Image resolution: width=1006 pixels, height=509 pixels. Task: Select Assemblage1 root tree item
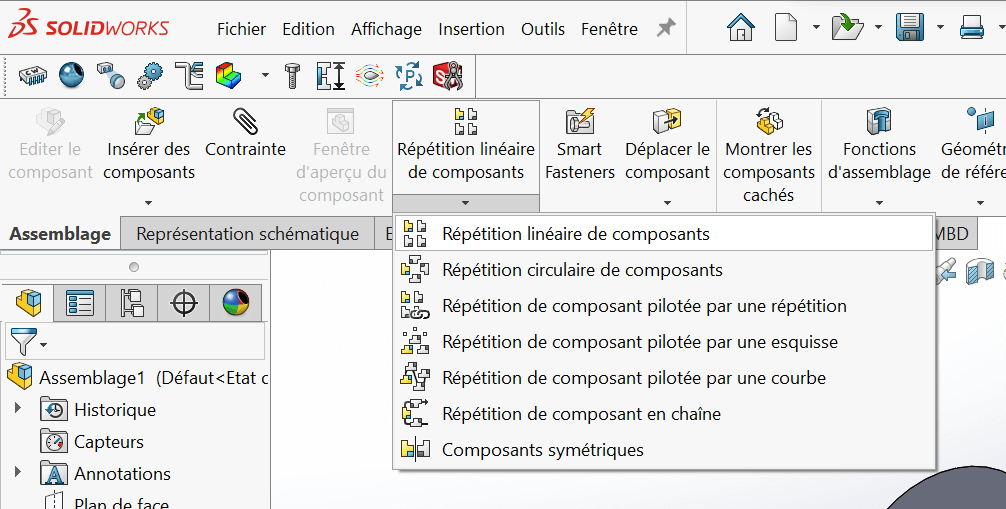click(92, 378)
